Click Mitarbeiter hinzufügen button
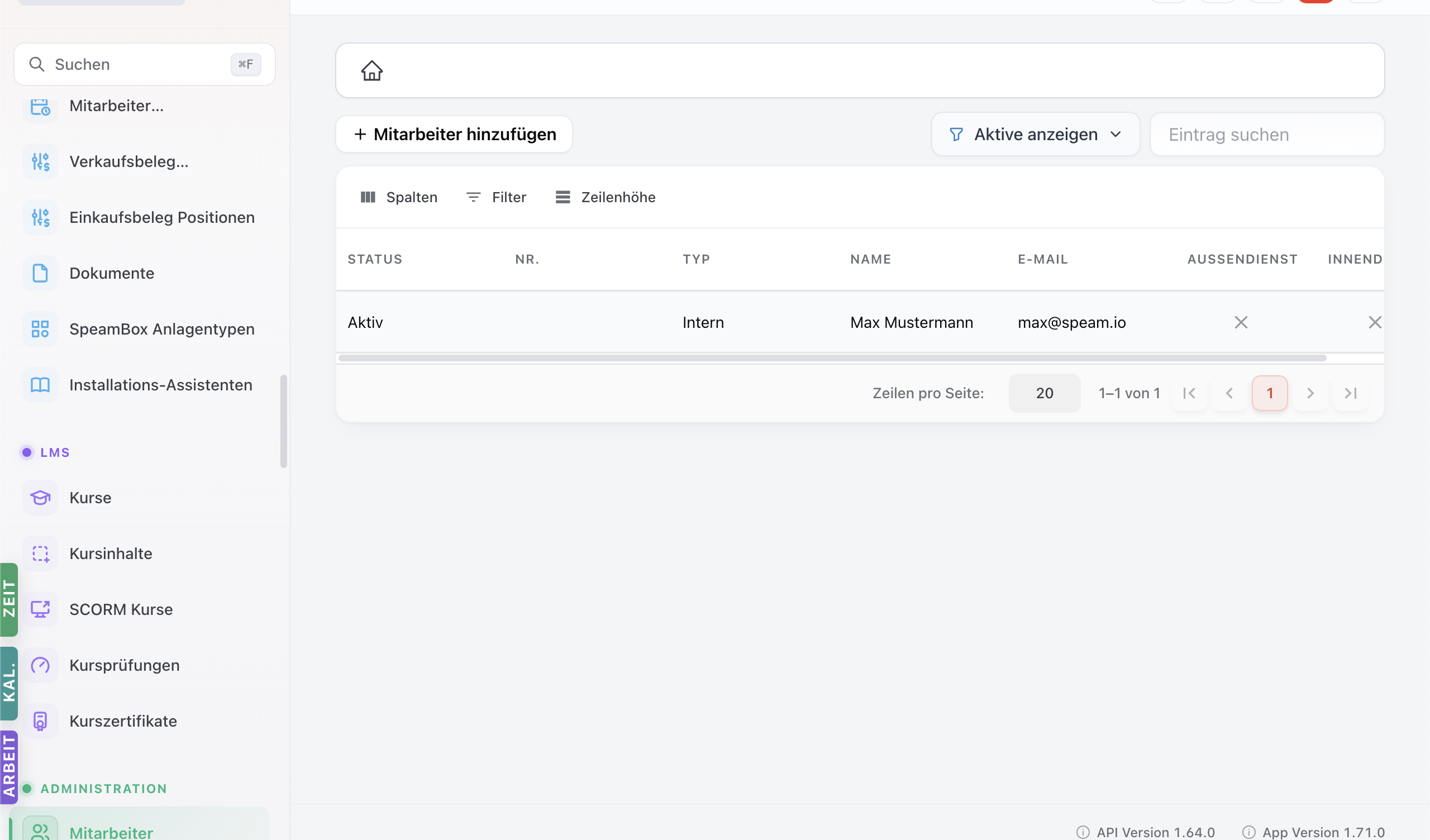Viewport: 1430px width, 840px height. point(454,134)
